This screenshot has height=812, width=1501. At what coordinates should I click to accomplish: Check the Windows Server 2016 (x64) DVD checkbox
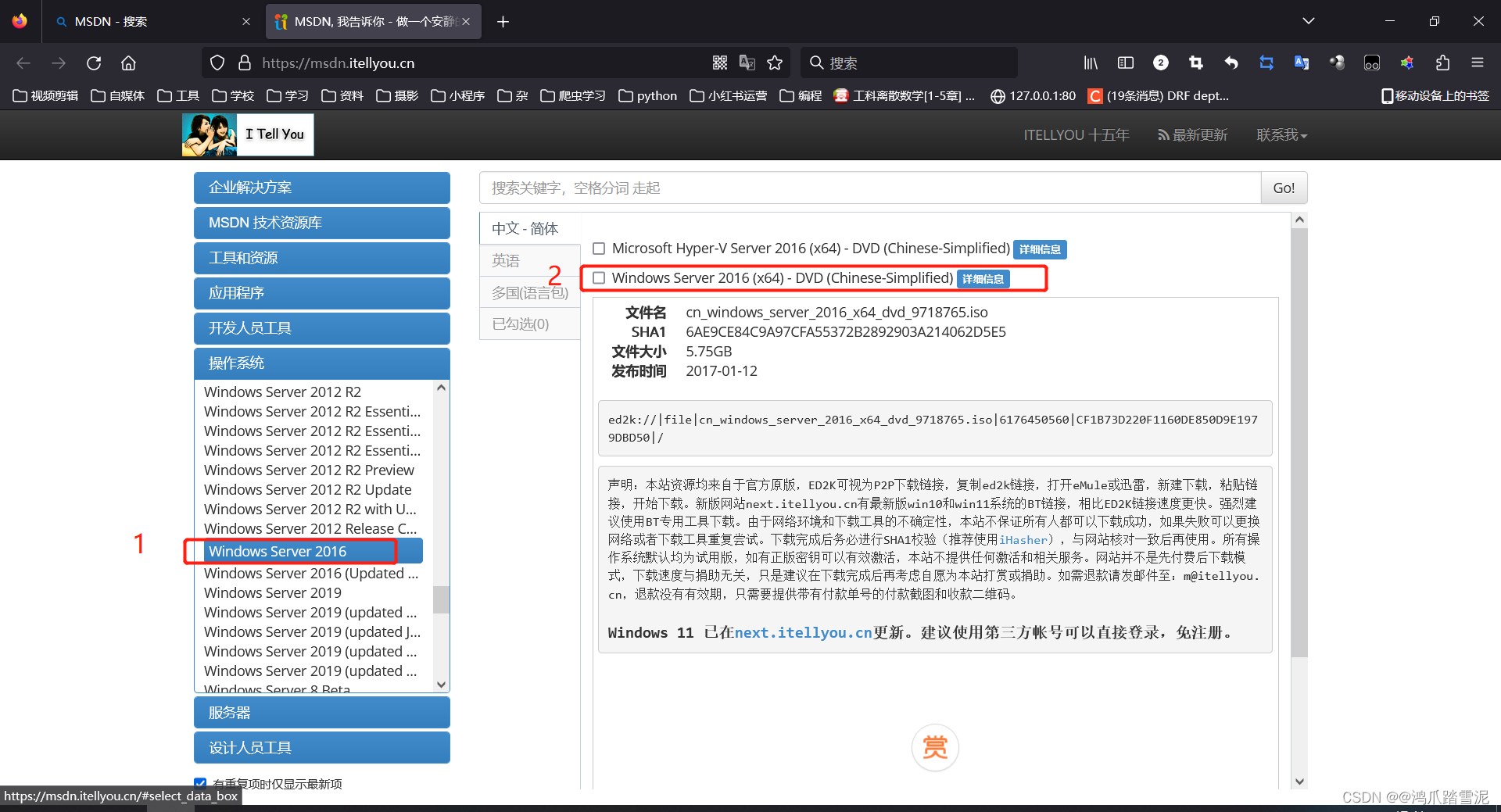click(599, 278)
